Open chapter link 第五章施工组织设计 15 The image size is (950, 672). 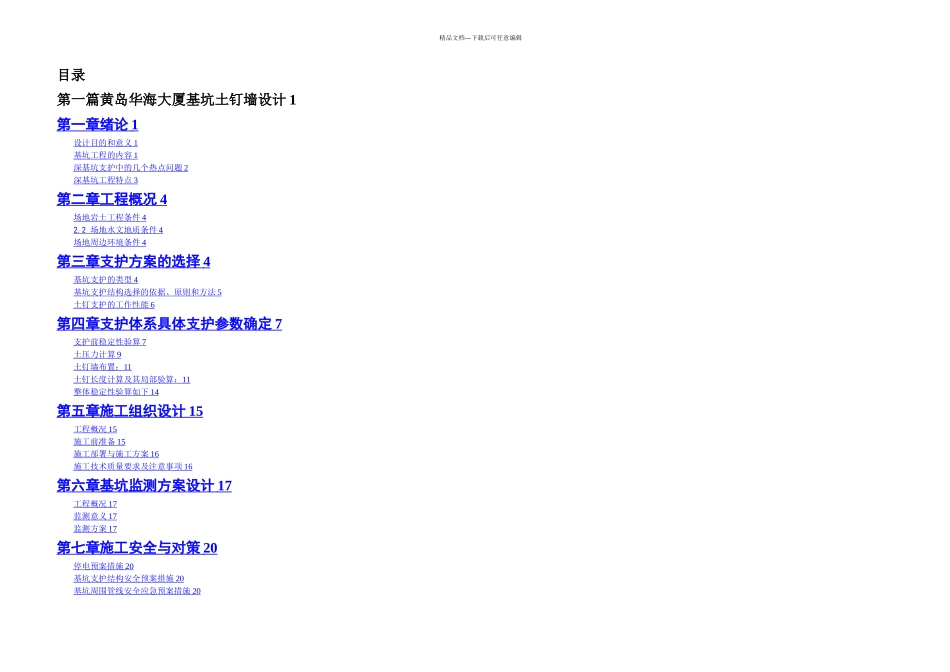click(130, 411)
